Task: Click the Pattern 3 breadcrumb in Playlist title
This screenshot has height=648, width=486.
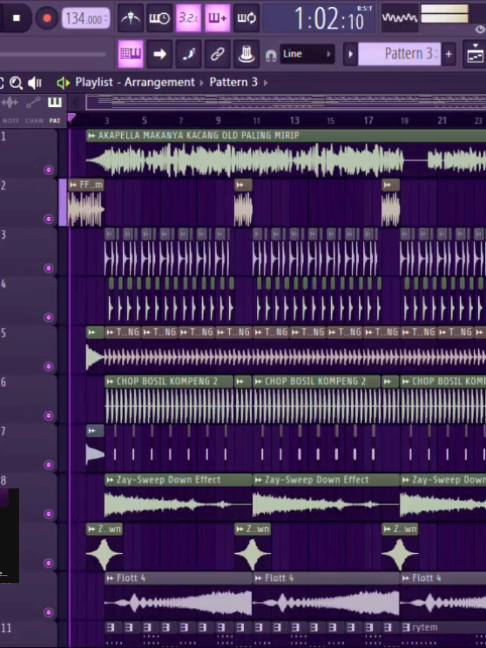Action: point(233,82)
